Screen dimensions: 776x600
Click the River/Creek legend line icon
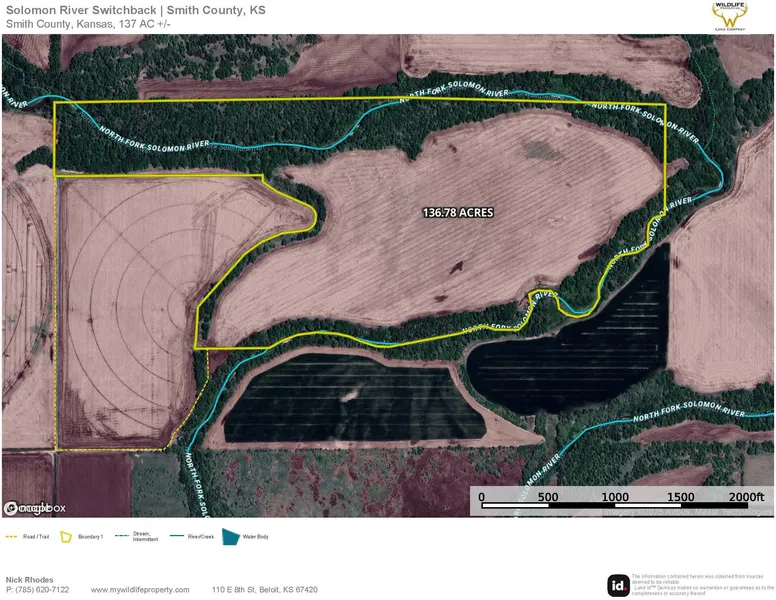point(177,537)
